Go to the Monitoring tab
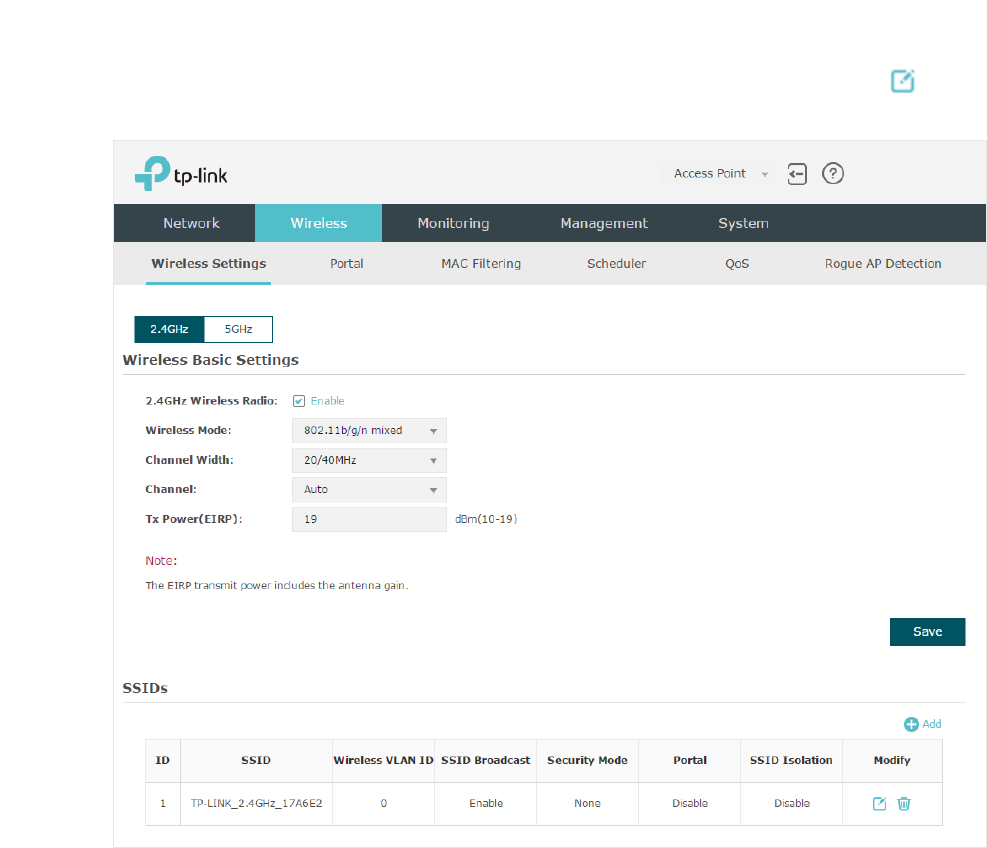Screen dimensions: 987x848 coord(453,223)
